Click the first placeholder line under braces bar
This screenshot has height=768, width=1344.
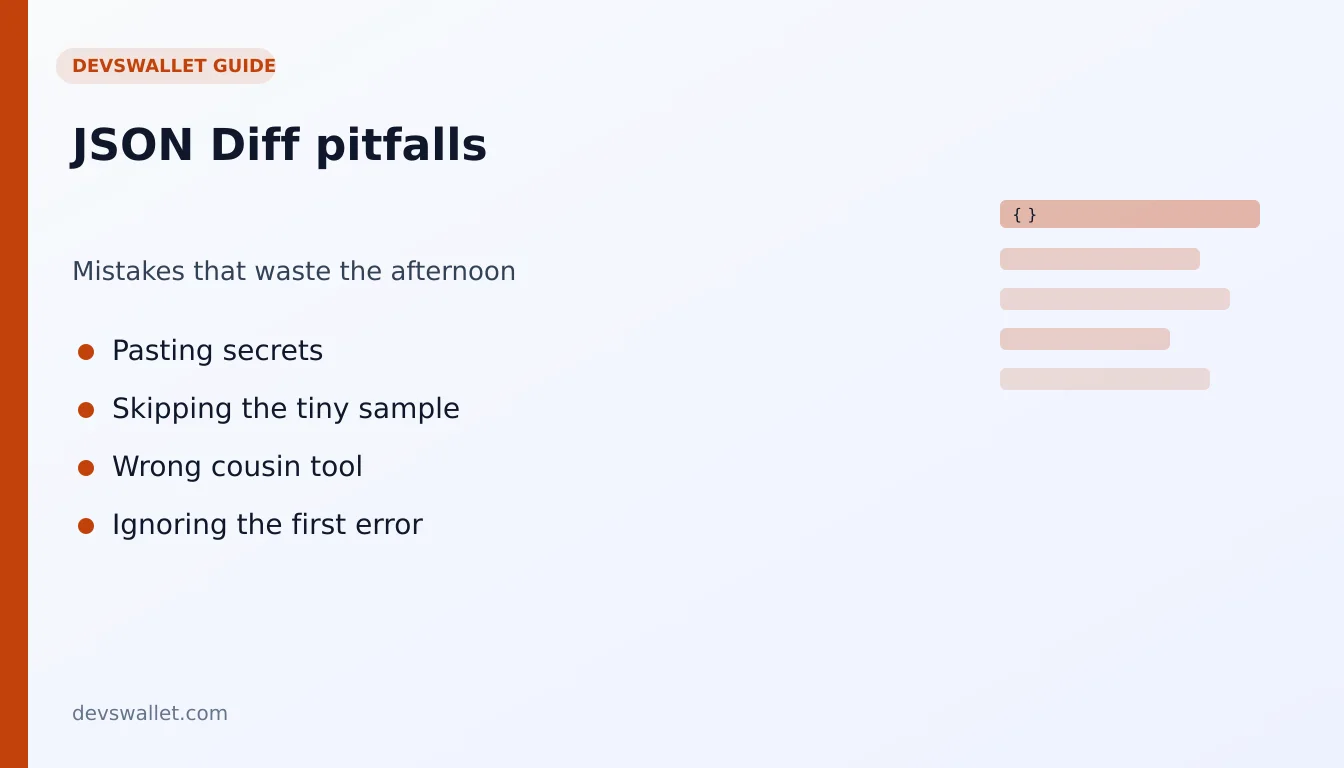click(x=1100, y=259)
